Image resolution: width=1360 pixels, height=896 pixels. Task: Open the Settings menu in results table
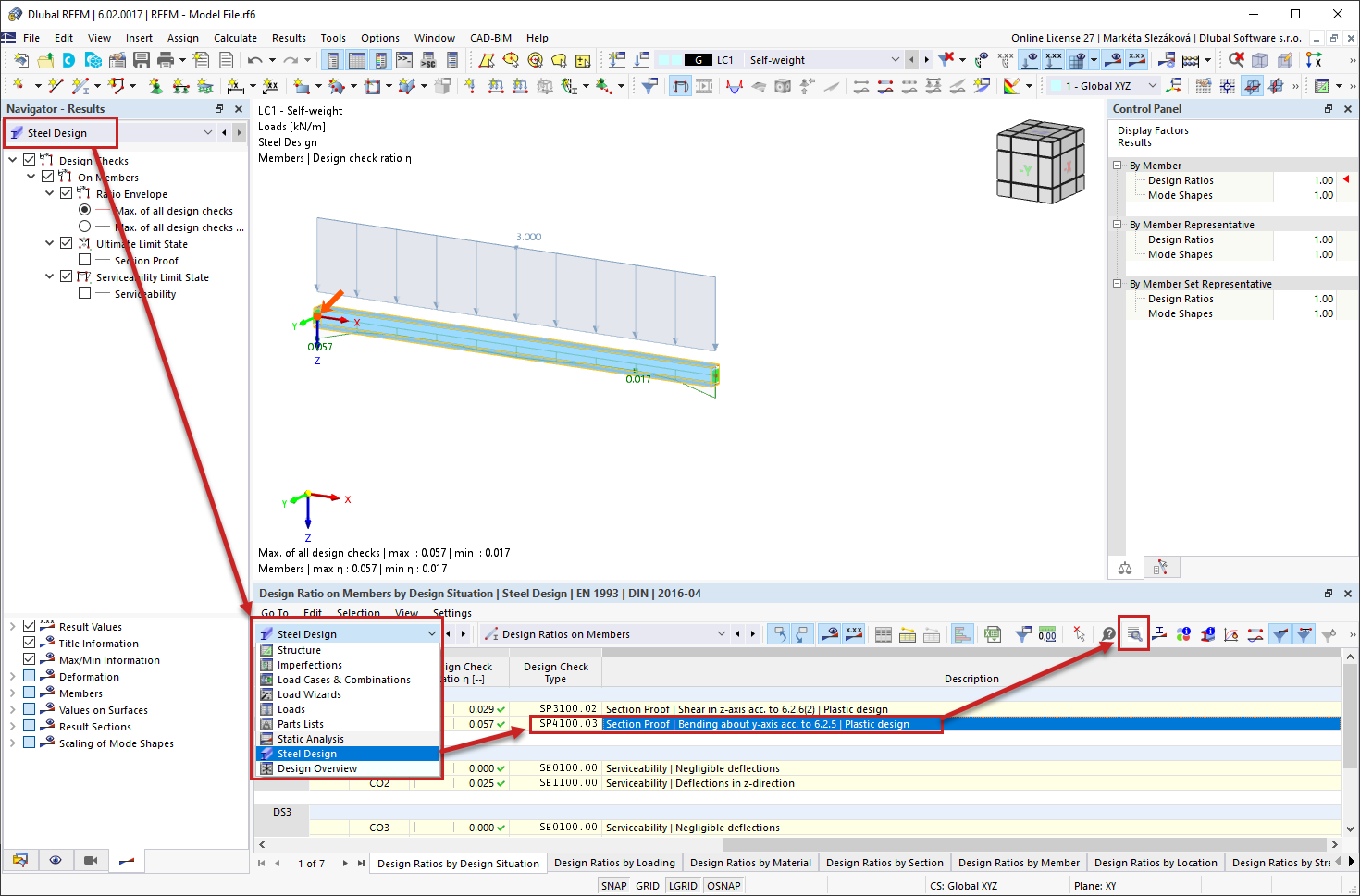tap(451, 613)
